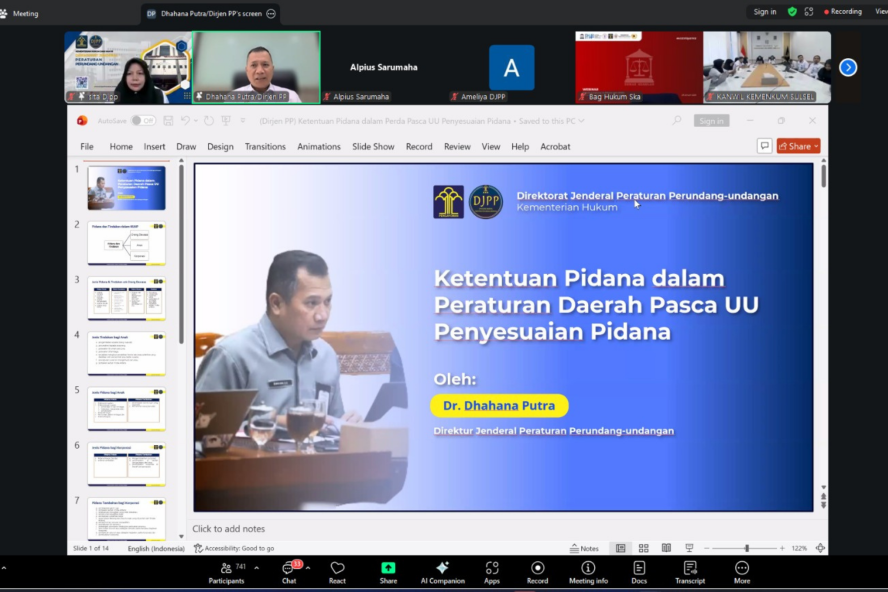This screenshot has height=592, width=888.
Task: Open the Transcript panel
Action: (x=689, y=570)
